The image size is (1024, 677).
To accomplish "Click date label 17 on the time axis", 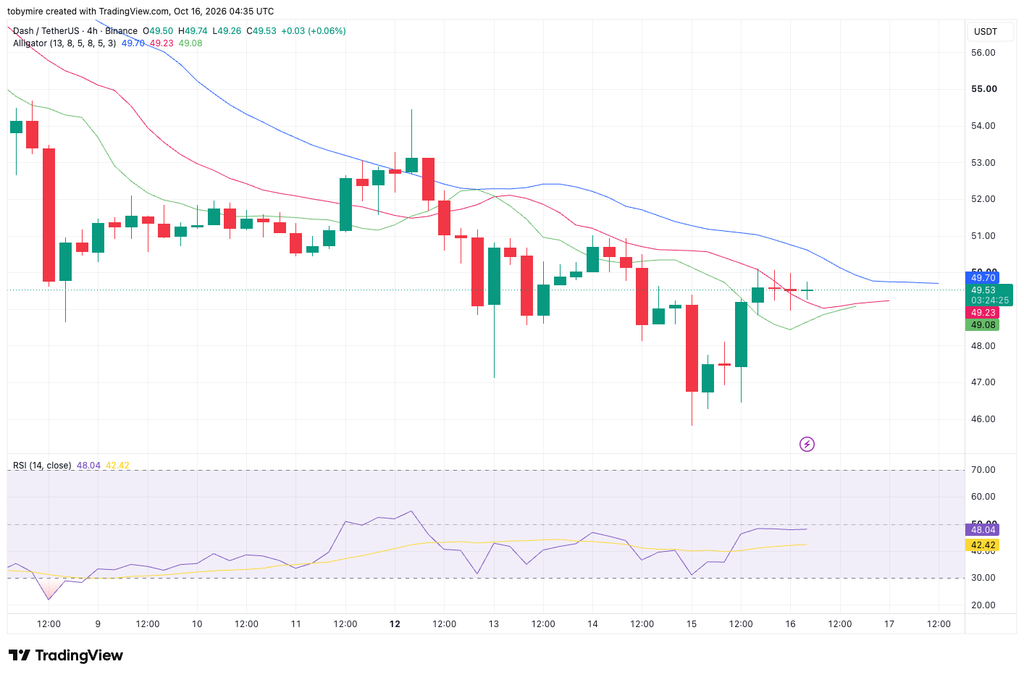I will coord(889,624).
